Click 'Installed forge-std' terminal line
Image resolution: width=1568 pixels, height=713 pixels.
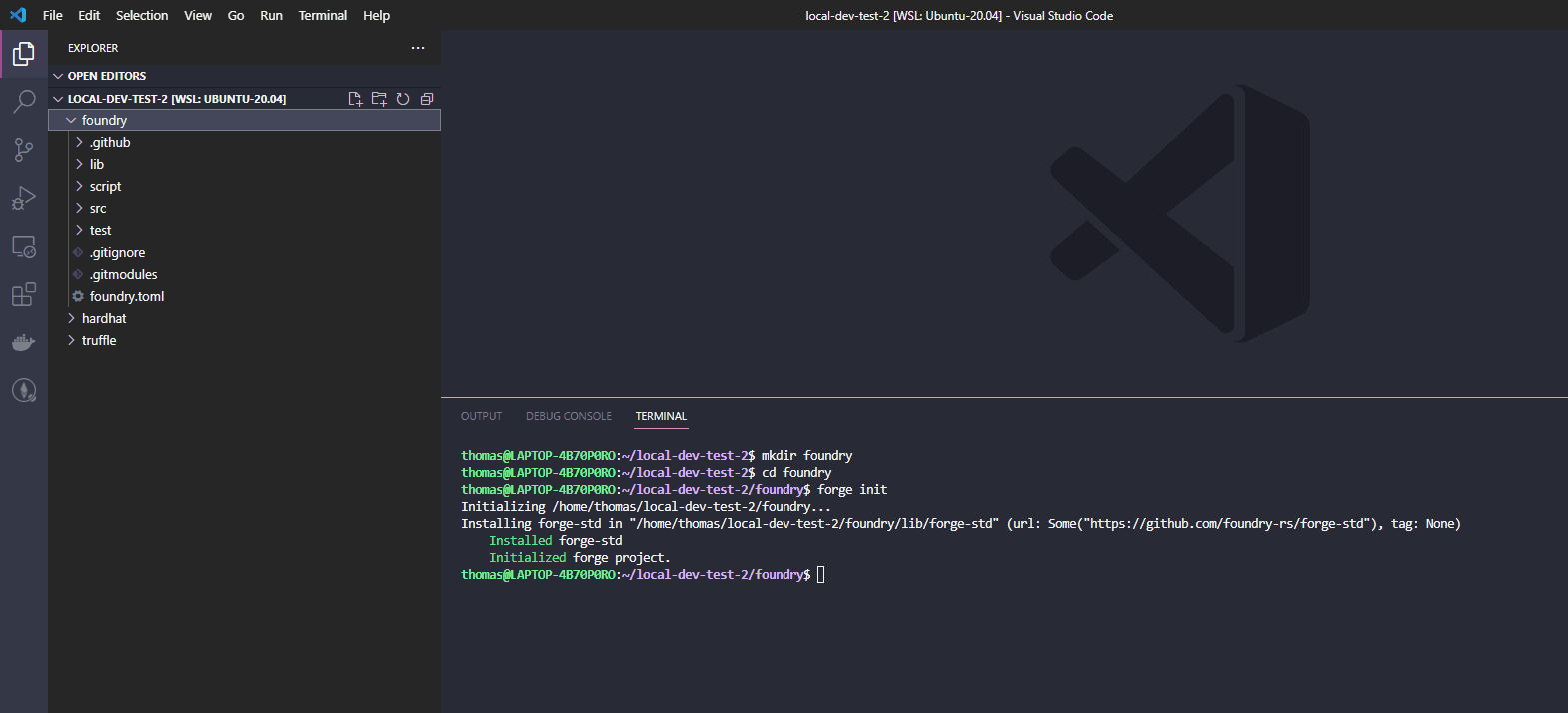pyautogui.click(x=555, y=541)
